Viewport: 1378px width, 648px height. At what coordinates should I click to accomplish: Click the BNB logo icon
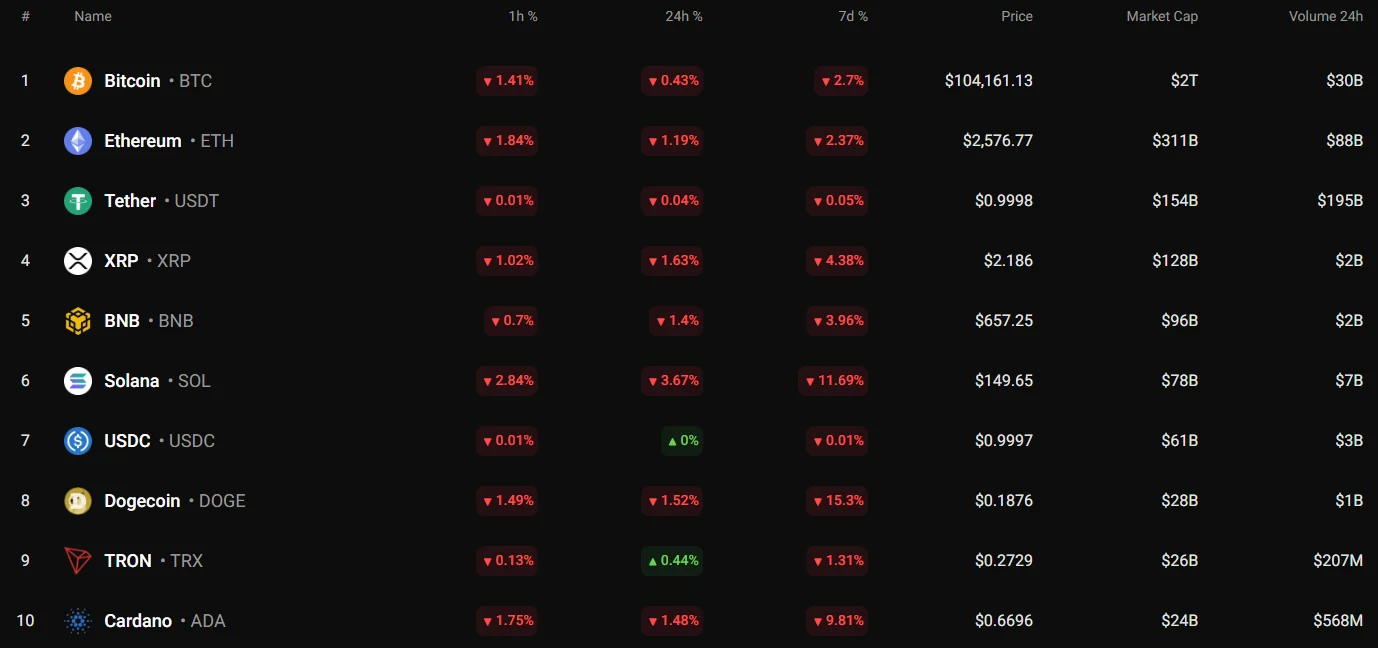[78, 321]
